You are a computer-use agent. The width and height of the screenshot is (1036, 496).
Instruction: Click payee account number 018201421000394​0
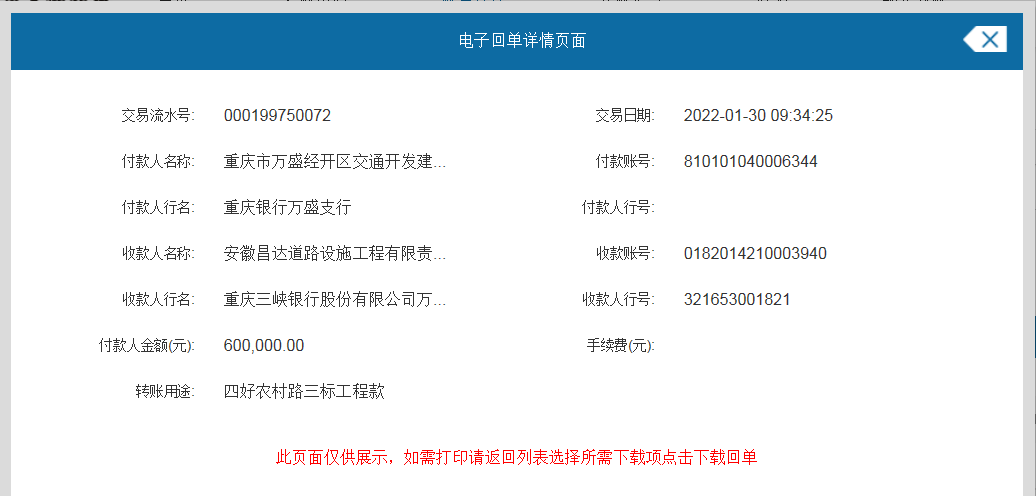point(755,254)
